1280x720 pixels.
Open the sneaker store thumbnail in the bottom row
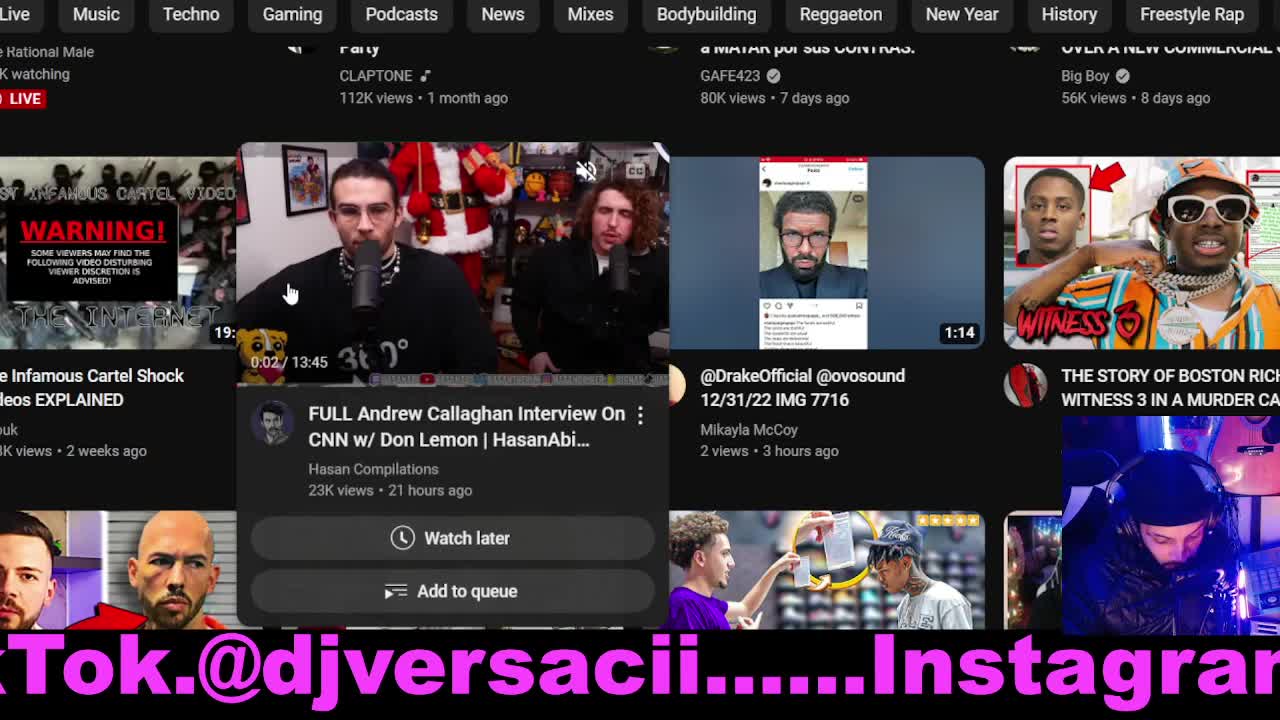click(826, 570)
